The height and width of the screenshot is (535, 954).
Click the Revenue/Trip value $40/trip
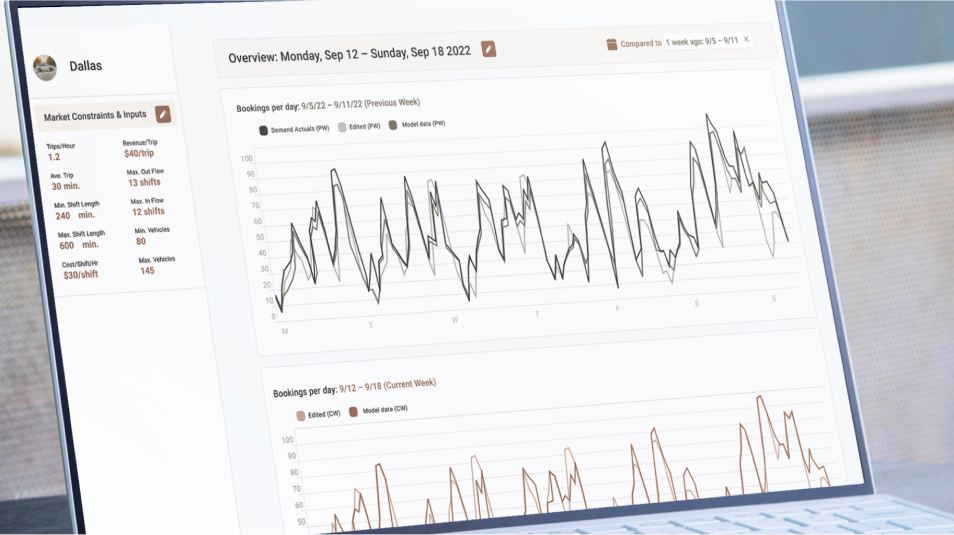[x=139, y=154]
